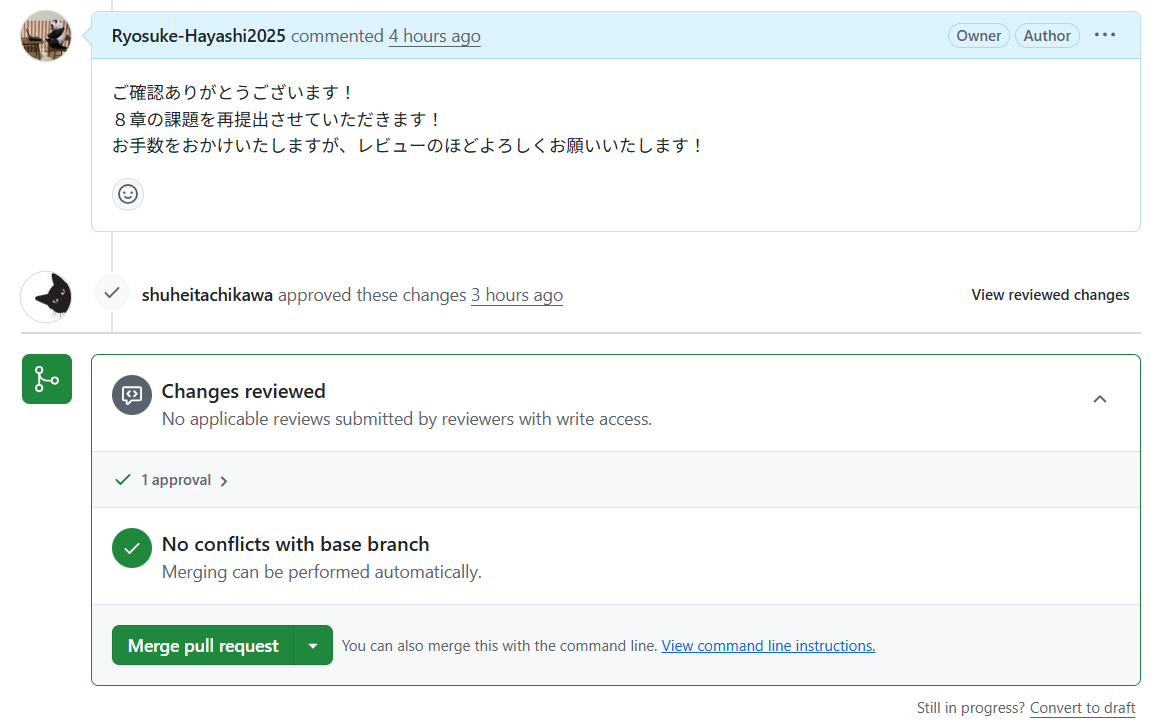Open the emoji reaction picker on the comment
The width and height of the screenshot is (1167, 728).
coord(127,194)
